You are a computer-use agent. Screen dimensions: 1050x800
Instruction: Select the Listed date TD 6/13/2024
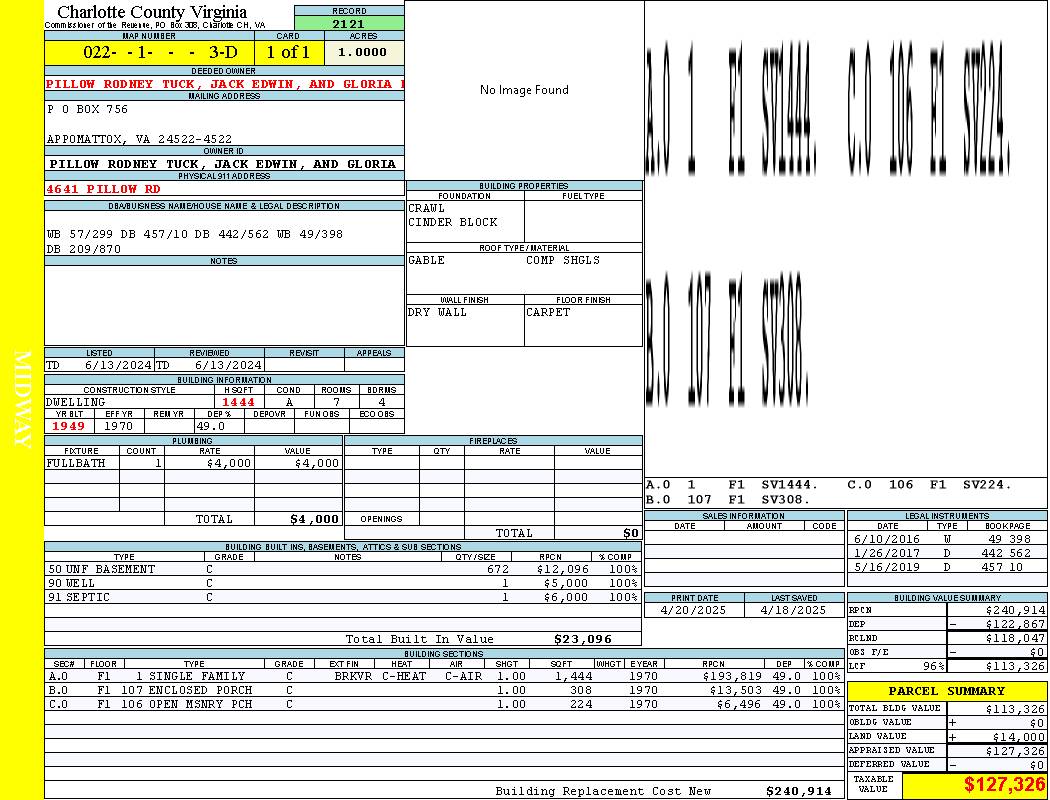pos(99,366)
